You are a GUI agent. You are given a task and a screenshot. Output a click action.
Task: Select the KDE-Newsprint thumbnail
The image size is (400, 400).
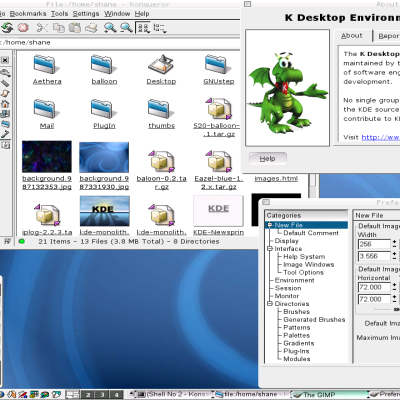218,211
